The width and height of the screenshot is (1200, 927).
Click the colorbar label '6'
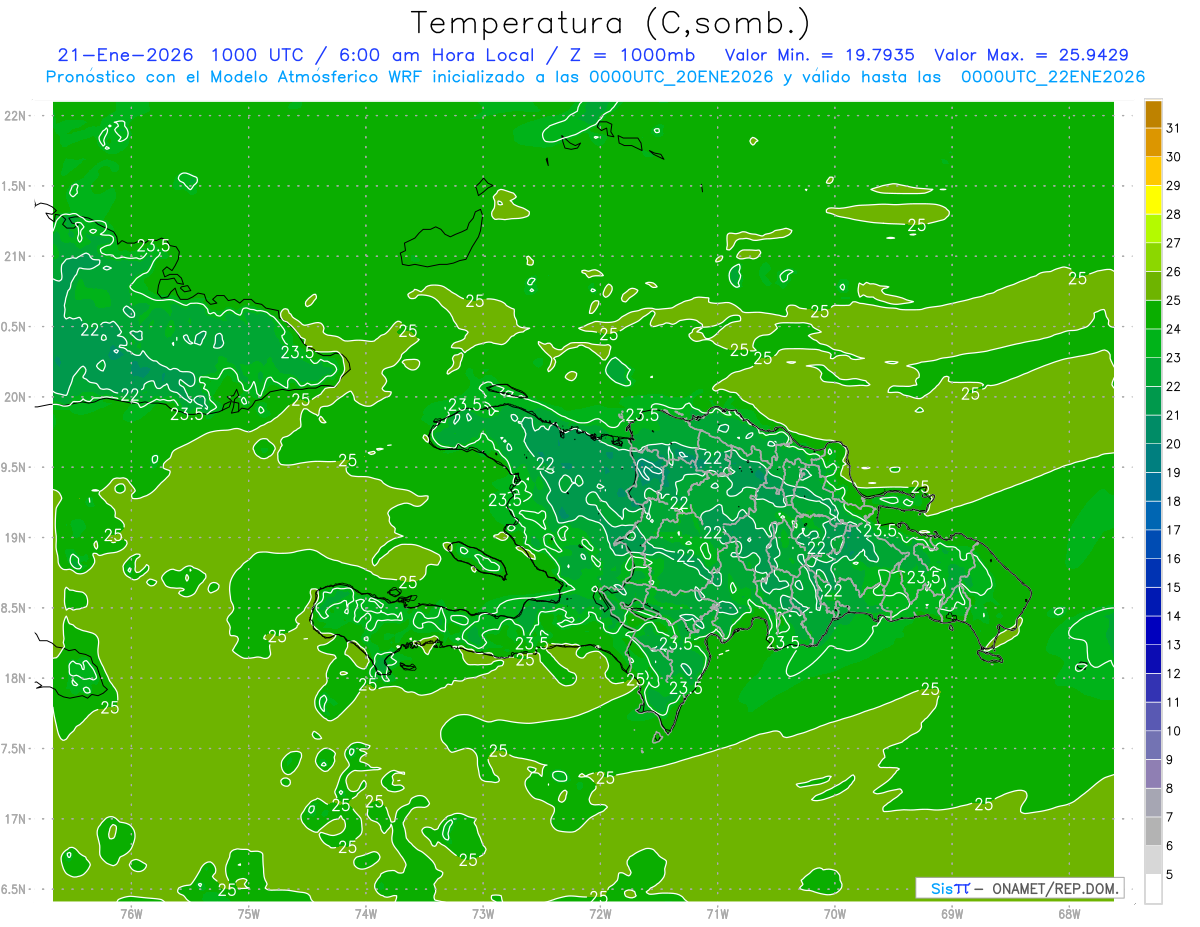point(1170,846)
